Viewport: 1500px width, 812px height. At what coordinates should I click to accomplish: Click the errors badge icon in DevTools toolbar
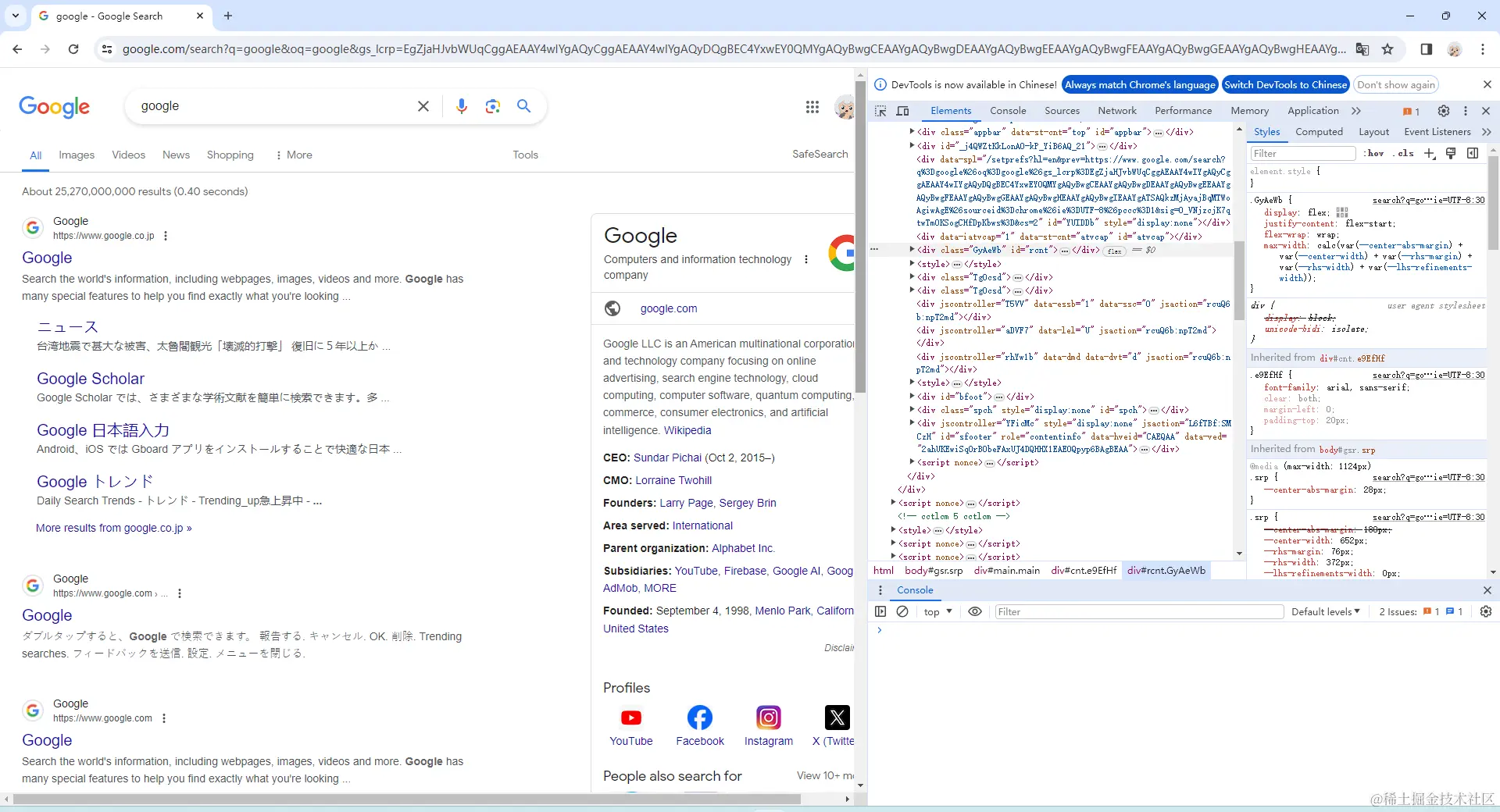click(1411, 111)
